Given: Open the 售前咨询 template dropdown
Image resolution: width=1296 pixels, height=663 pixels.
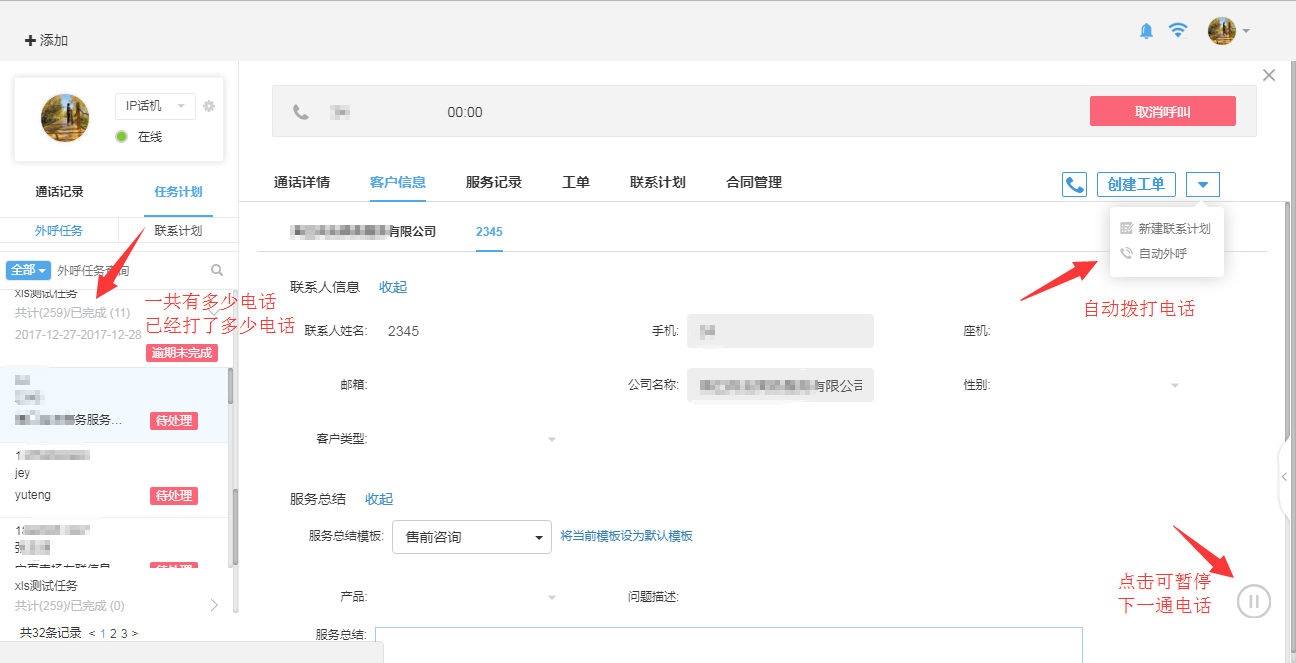Looking at the screenshot, I should click(472, 537).
